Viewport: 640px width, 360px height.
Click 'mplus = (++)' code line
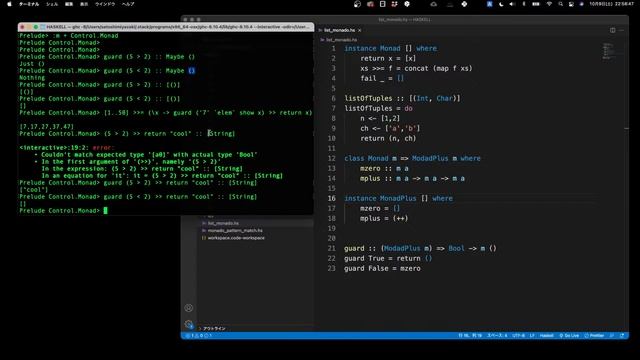pyautogui.click(x=384, y=218)
